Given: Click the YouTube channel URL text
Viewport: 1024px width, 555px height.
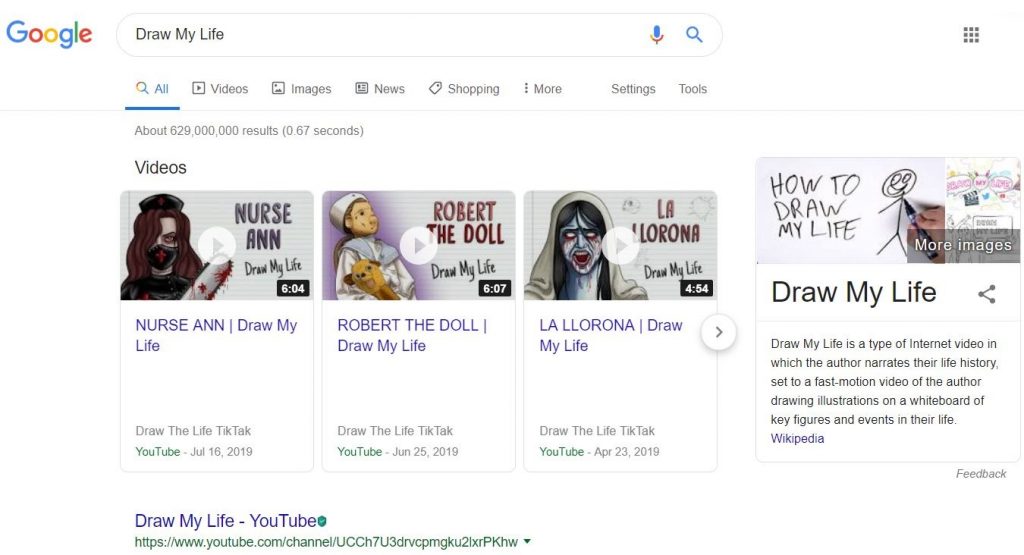Looking at the screenshot, I should [326, 542].
